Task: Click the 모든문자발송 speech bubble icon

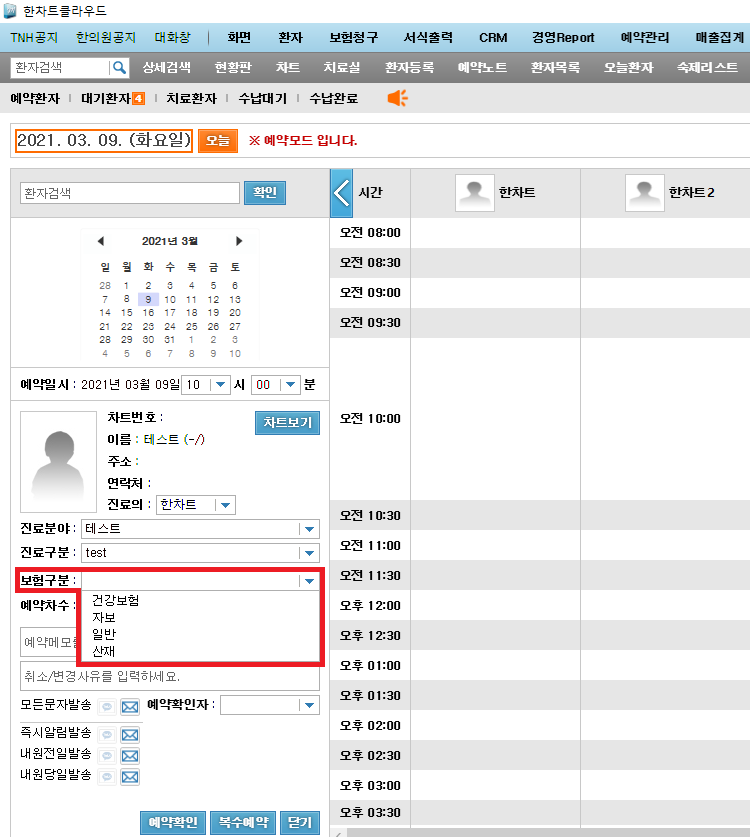Action: 107,706
